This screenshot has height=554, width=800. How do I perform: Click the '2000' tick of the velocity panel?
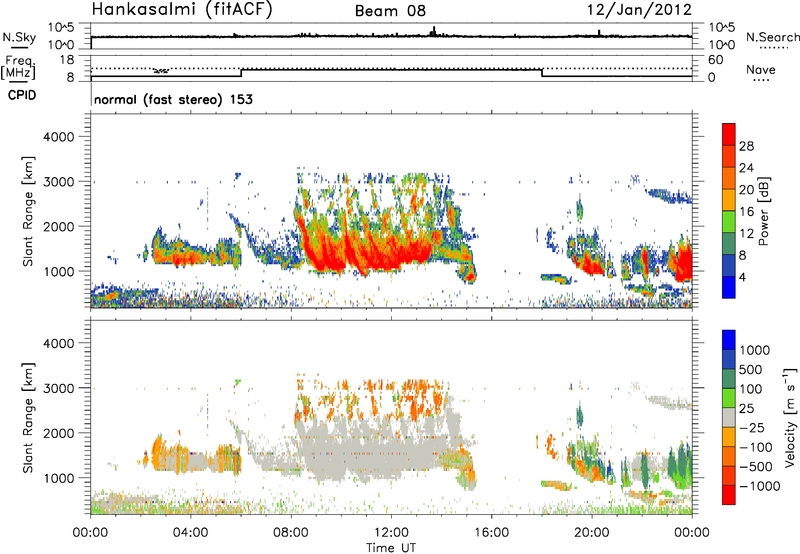click(x=59, y=433)
